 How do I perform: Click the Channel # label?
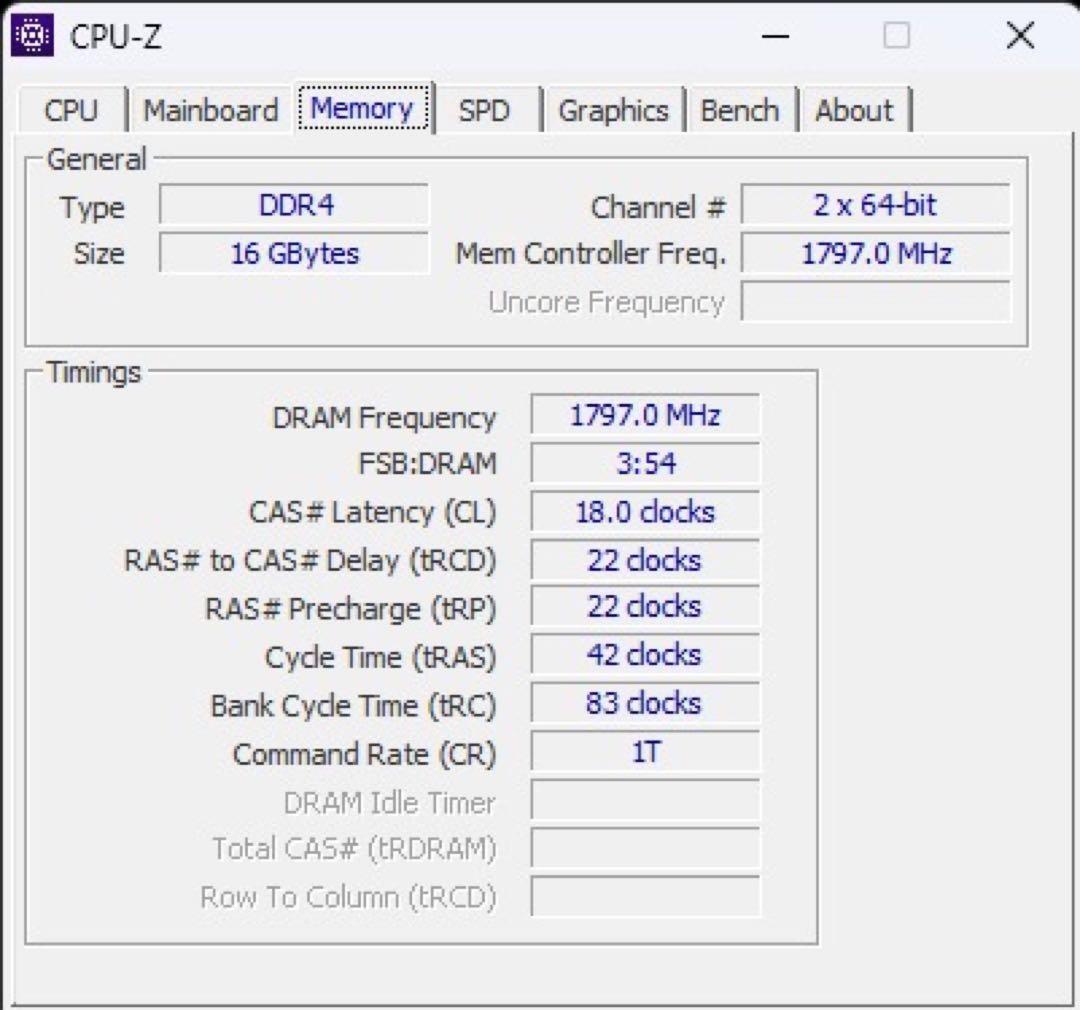(658, 207)
